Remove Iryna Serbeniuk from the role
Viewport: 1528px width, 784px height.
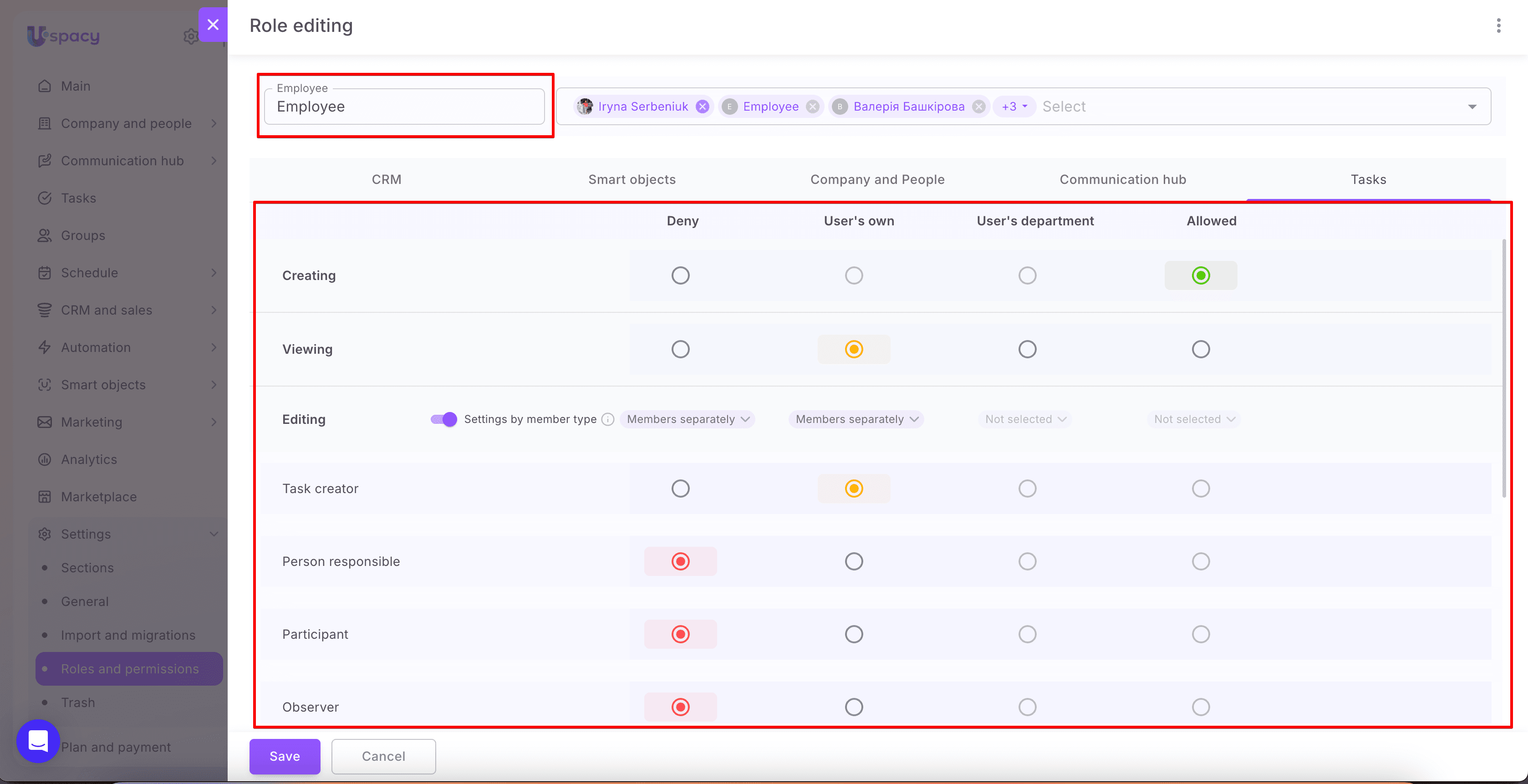(703, 107)
